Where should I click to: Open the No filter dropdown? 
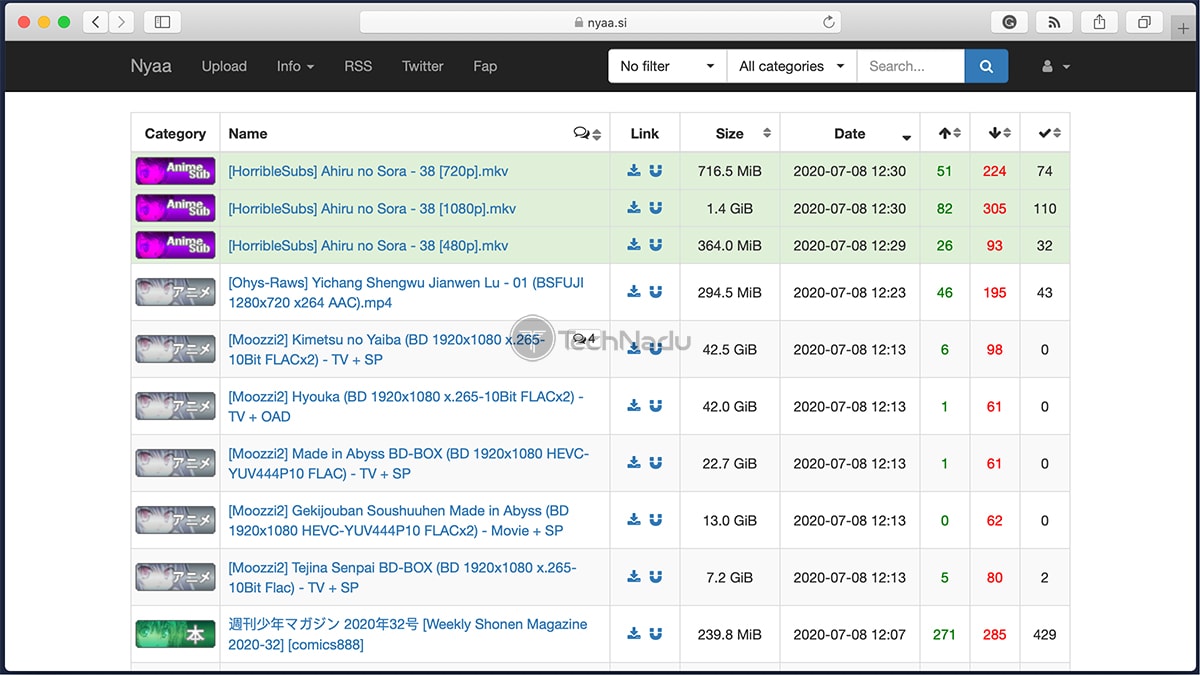pos(668,66)
